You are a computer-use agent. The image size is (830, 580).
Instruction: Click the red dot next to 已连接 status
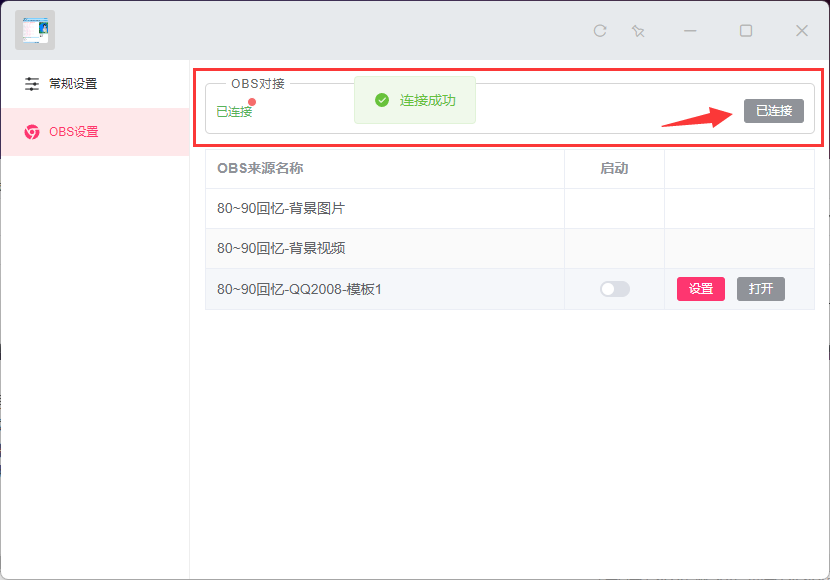(x=252, y=101)
